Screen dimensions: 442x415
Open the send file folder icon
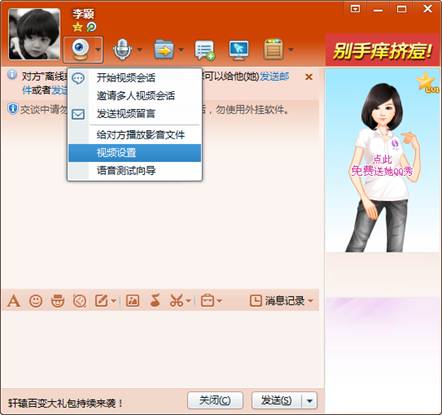(164, 50)
